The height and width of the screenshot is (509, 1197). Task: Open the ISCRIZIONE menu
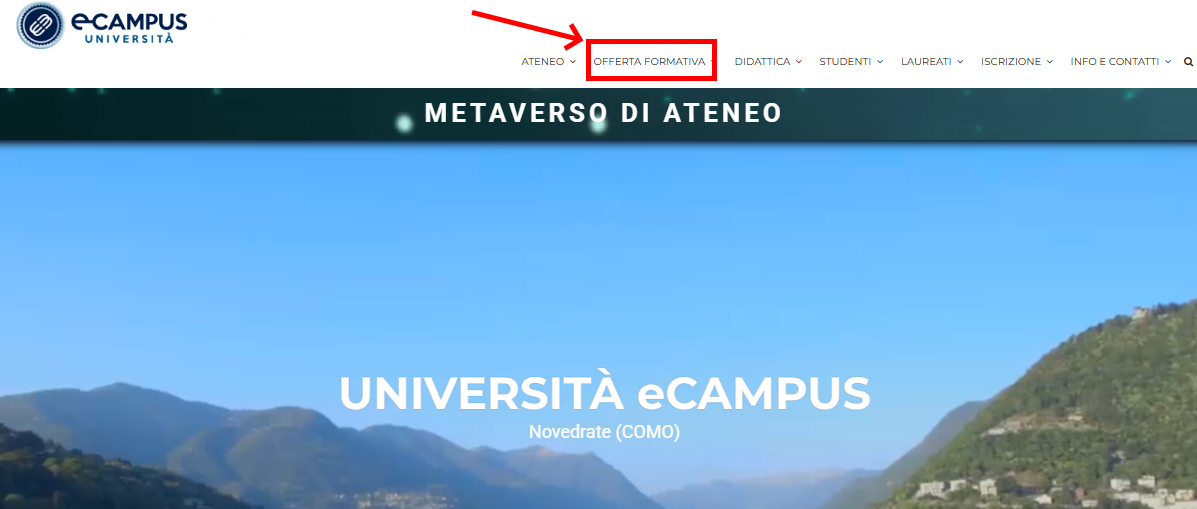[1011, 62]
